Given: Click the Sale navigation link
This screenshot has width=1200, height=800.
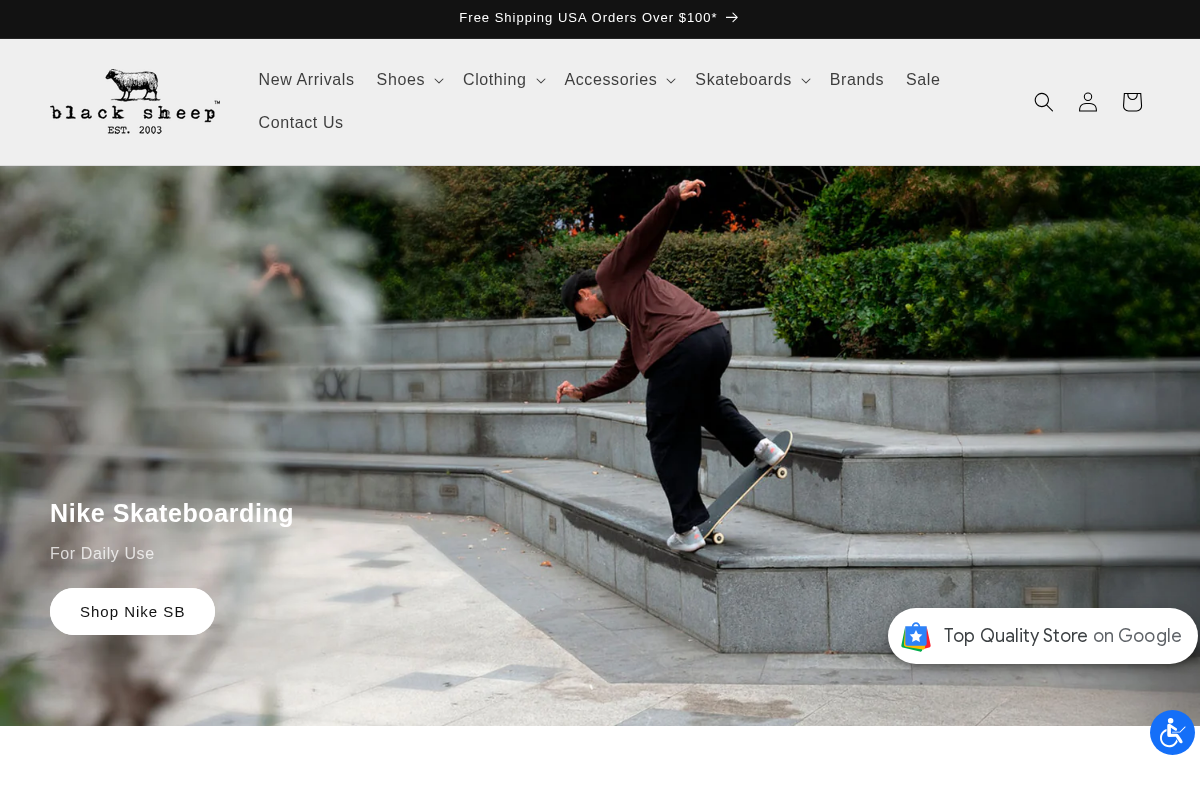Looking at the screenshot, I should pyautogui.click(x=922, y=80).
